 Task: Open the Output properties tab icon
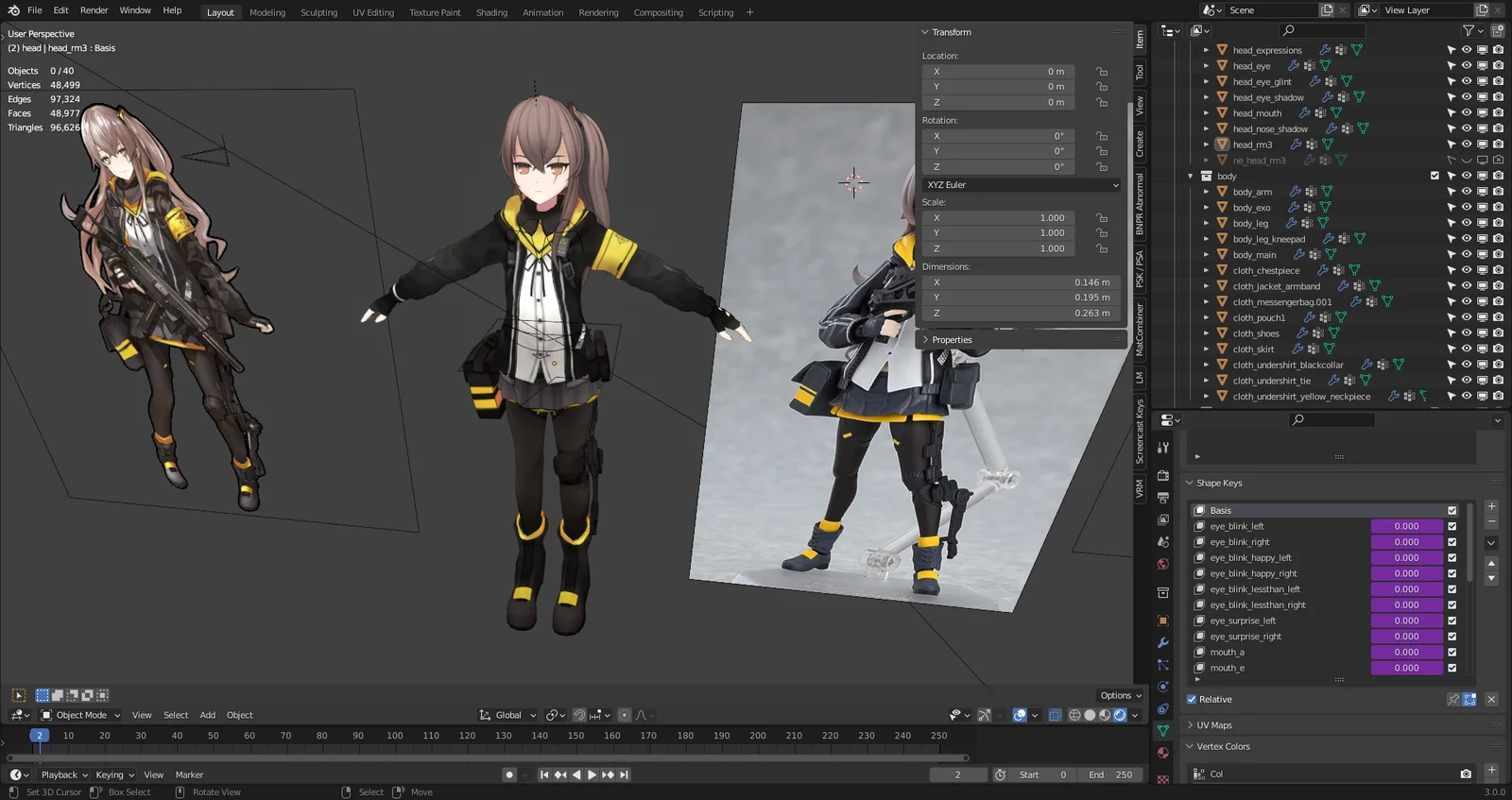tap(1163, 498)
